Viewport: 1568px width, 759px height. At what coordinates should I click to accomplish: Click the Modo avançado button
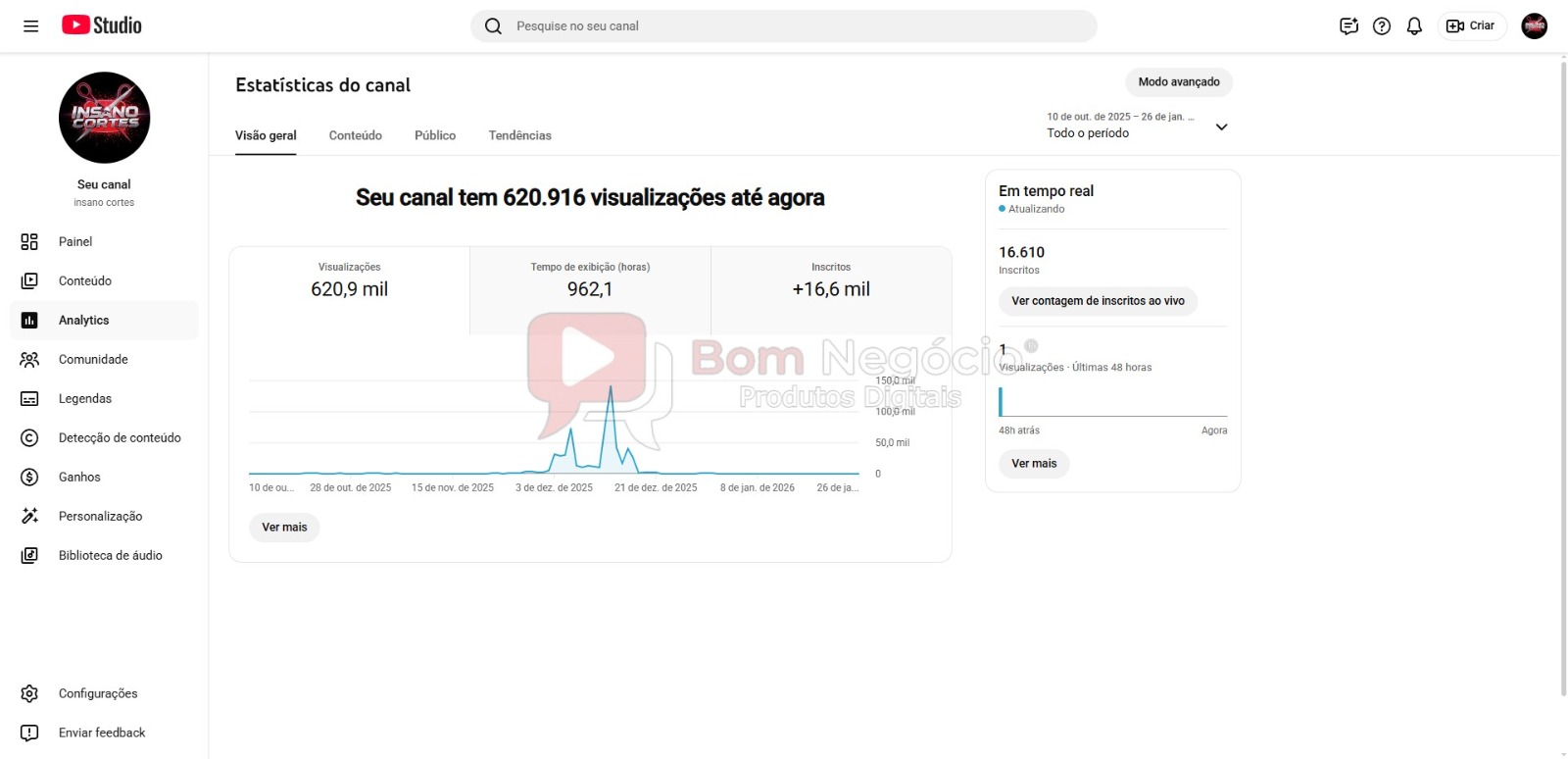coord(1178,82)
